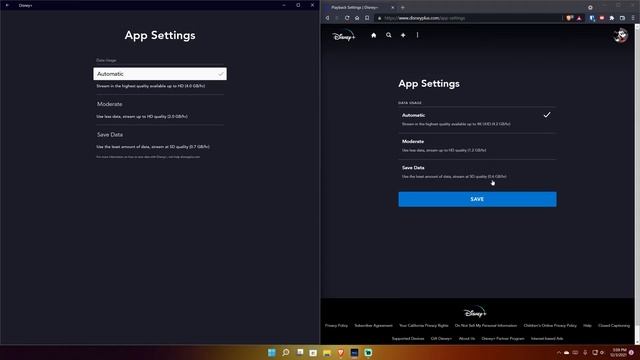Image resolution: width=640 pixels, height=360 pixels.
Task: Open File Explorer from the taskbar
Action: [327, 353]
